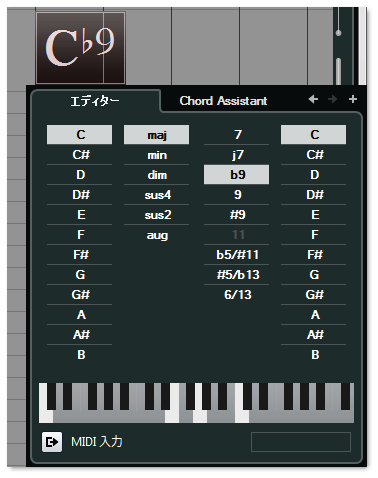Select root note D# in first column
The width and height of the screenshot is (378, 478).
(79, 195)
